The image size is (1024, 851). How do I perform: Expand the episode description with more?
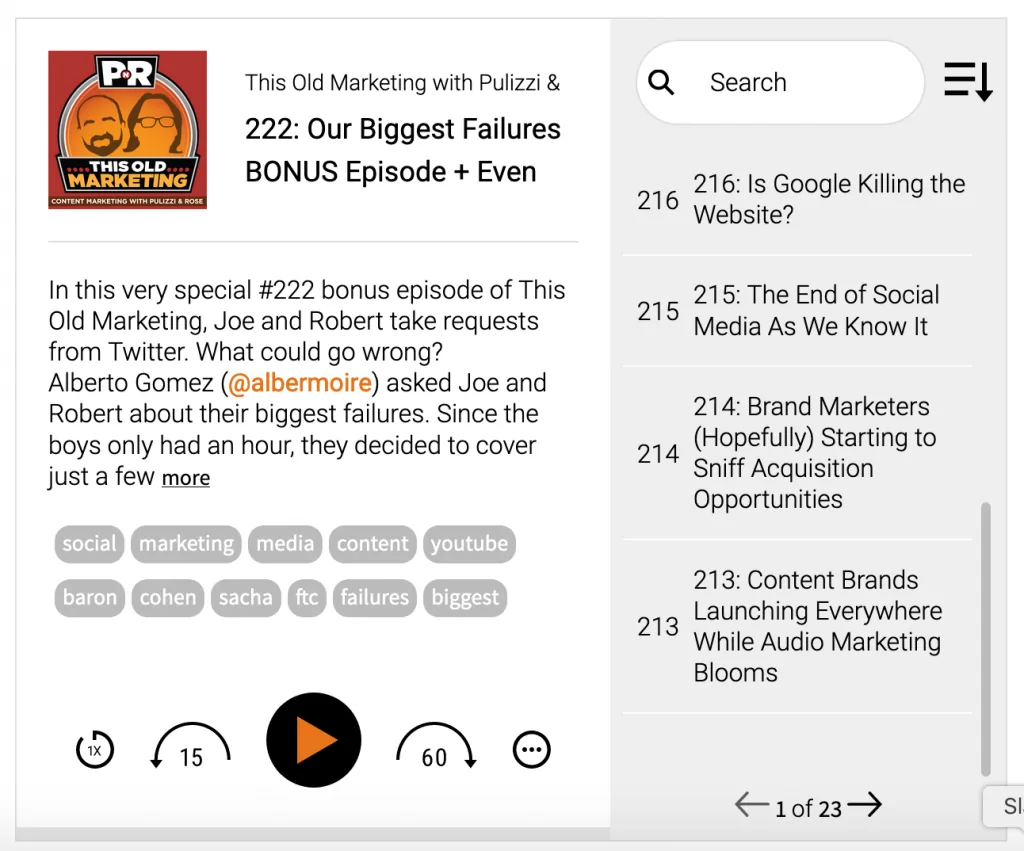(186, 478)
